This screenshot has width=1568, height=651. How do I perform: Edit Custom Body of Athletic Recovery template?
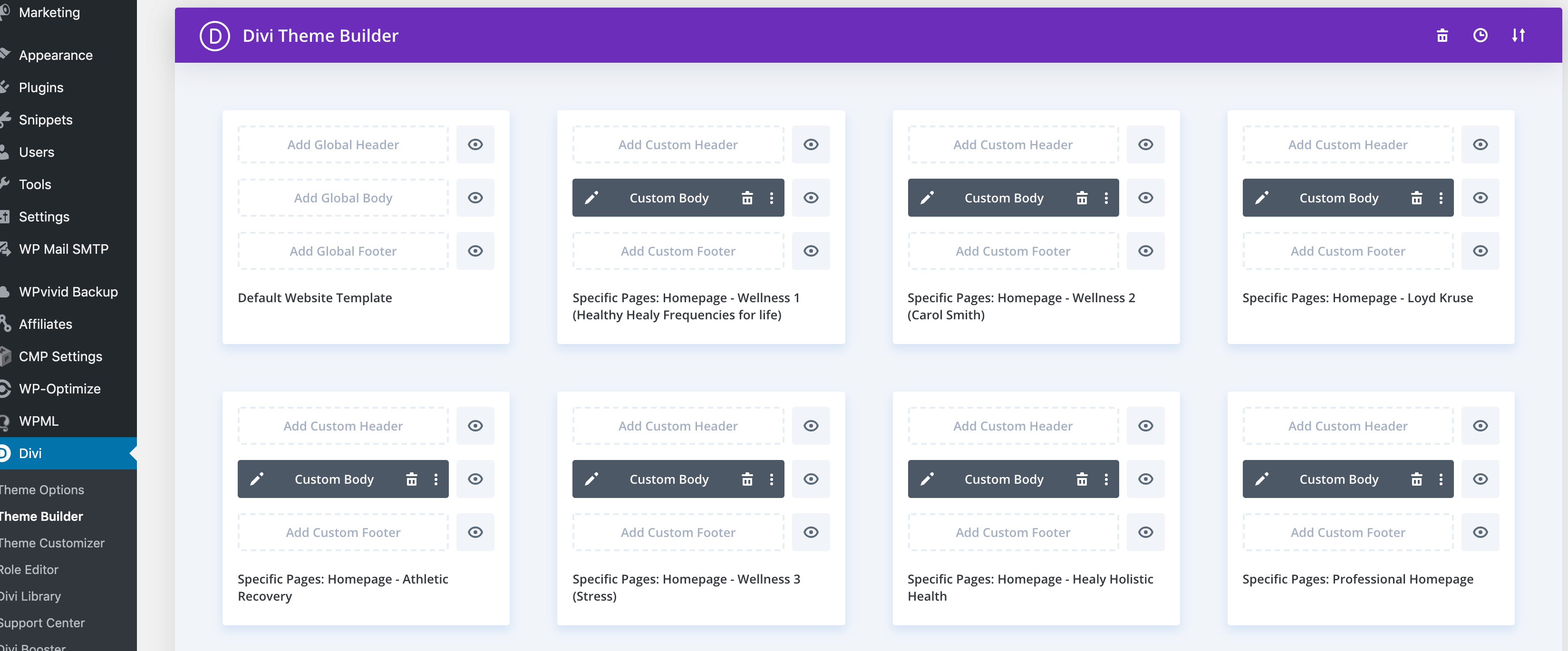tap(256, 479)
